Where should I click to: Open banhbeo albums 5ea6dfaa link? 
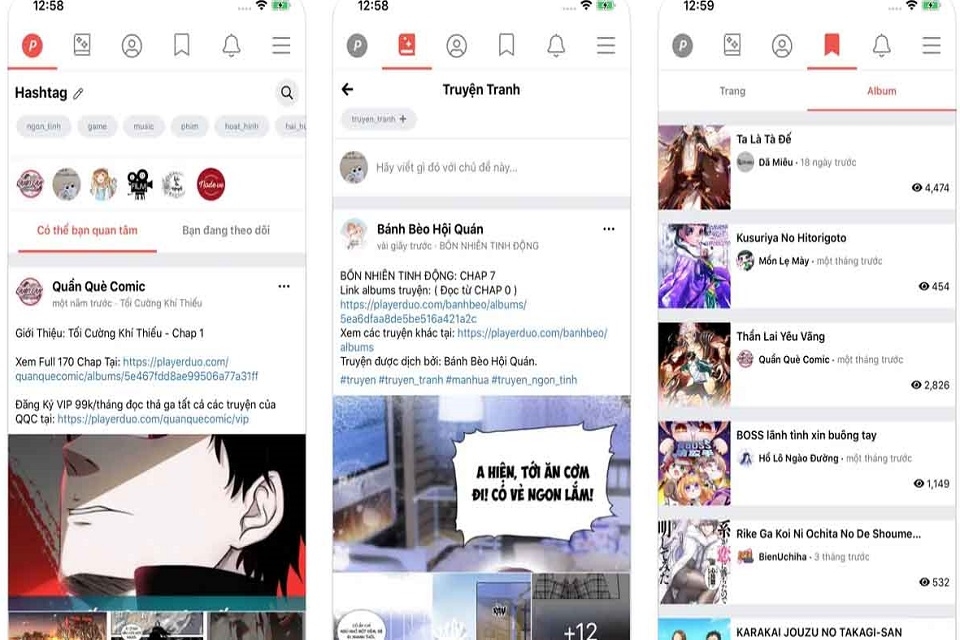coord(433,311)
